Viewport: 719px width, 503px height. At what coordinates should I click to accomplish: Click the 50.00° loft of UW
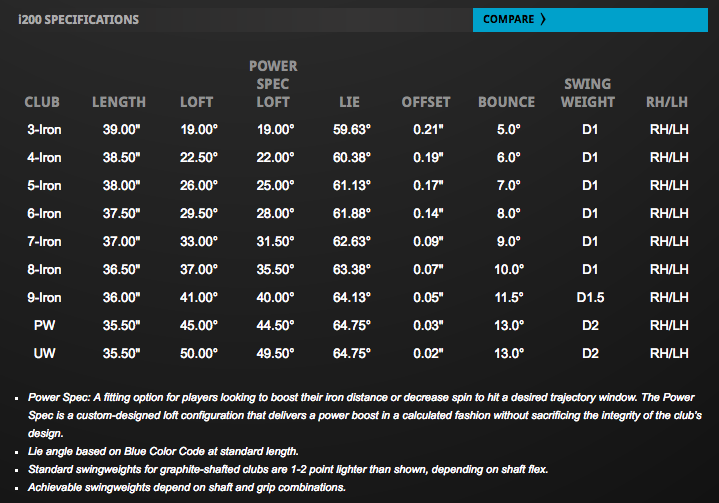tap(199, 354)
